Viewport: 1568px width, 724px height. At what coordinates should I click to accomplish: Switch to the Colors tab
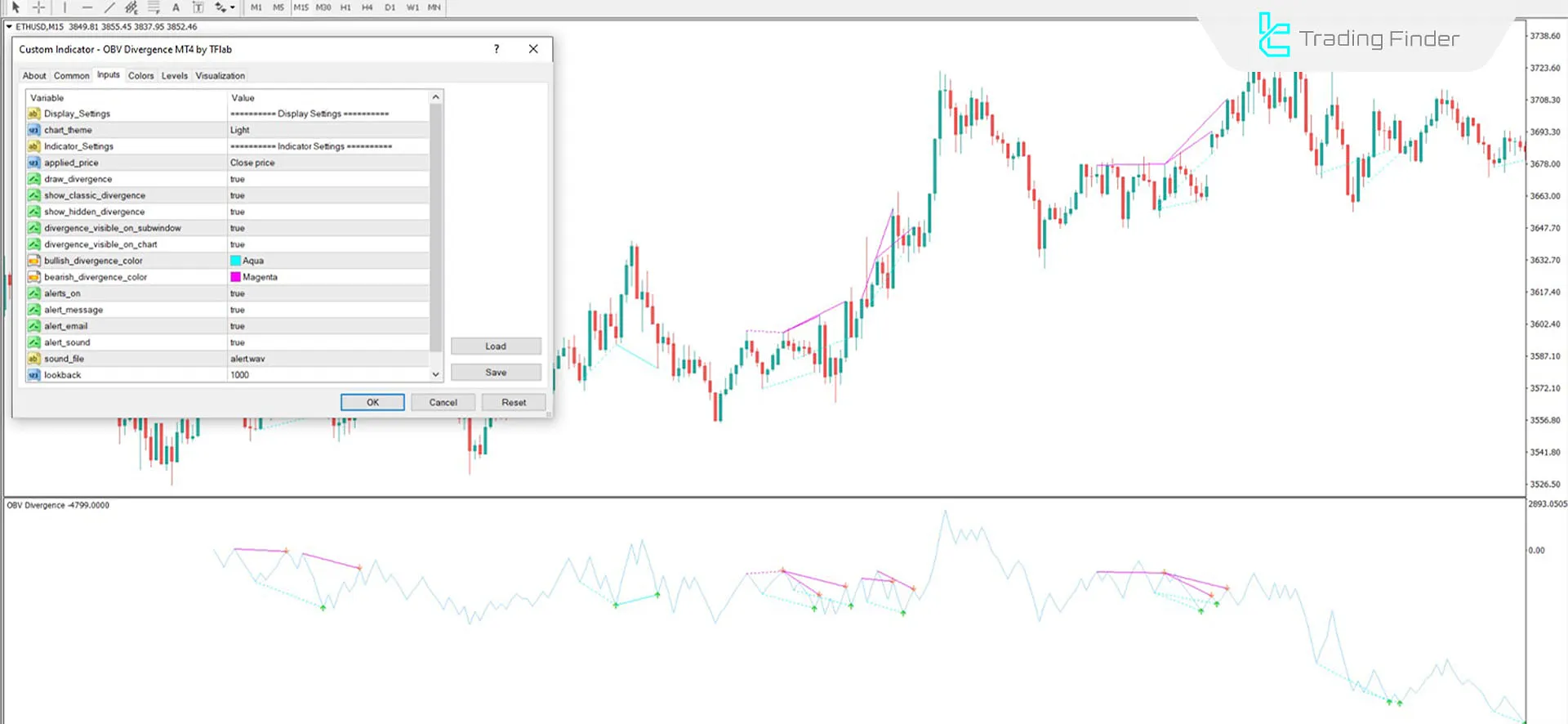140,76
